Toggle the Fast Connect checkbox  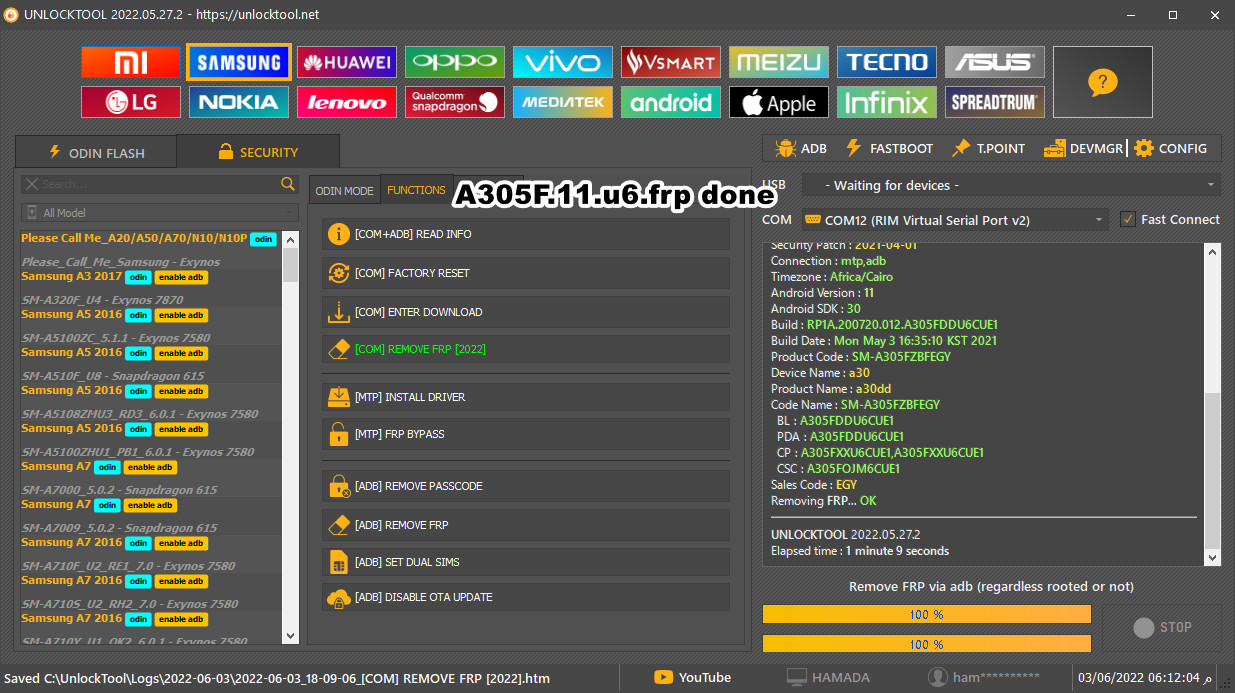point(1128,219)
